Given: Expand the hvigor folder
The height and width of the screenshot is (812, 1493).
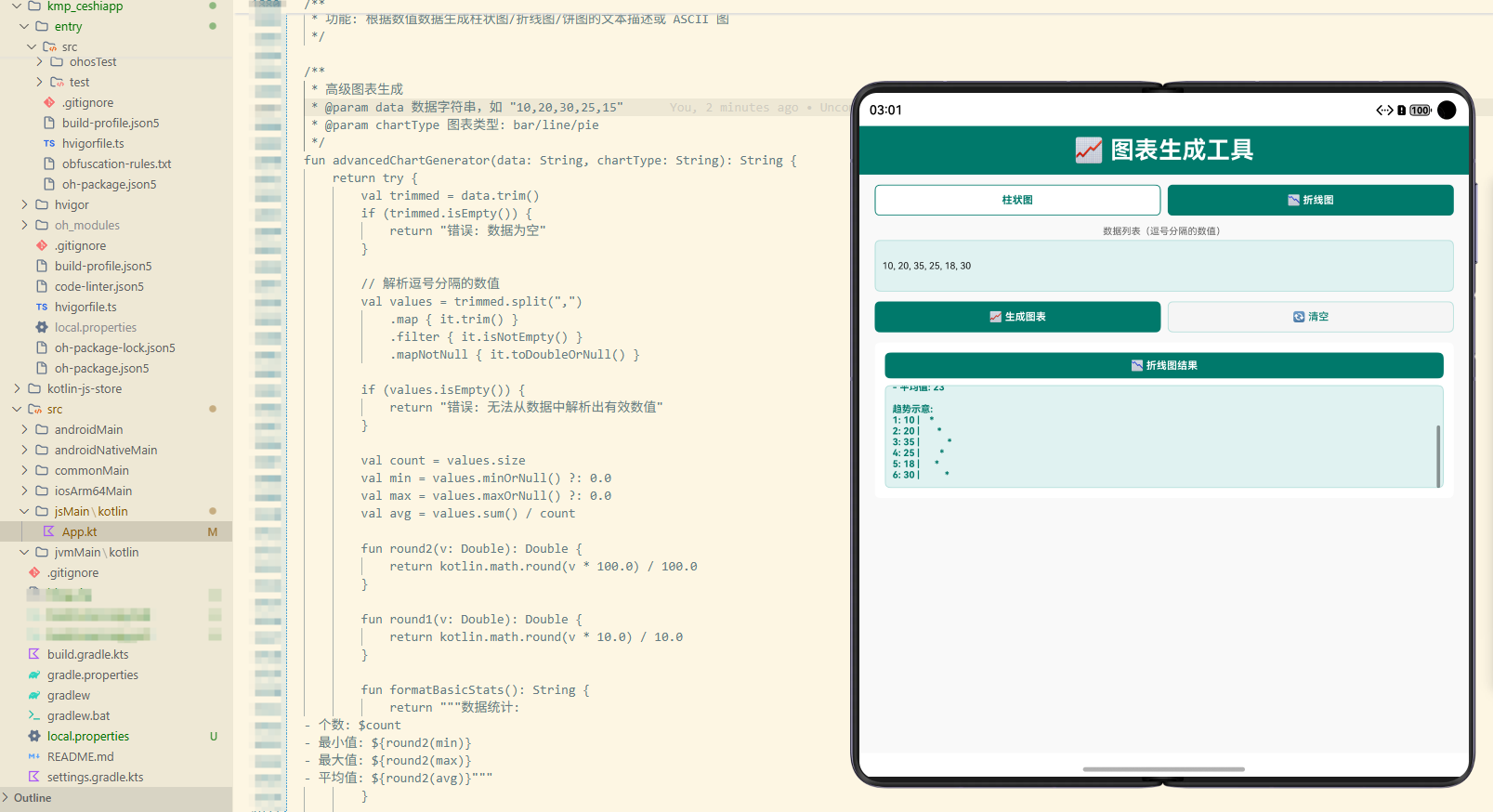Looking at the screenshot, I should coord(24,205).
